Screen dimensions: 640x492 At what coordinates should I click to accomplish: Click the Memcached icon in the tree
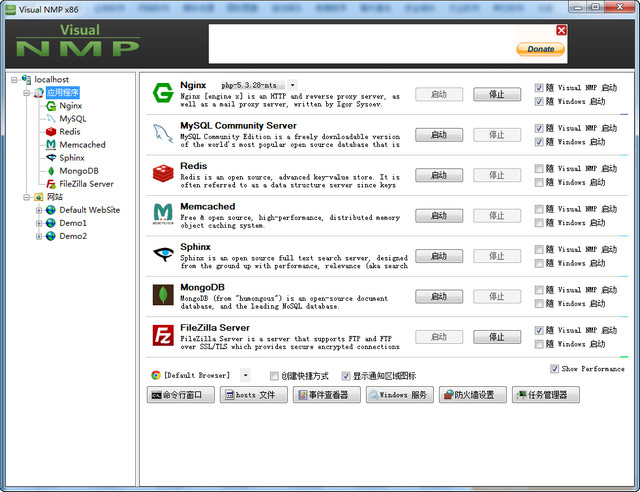point(51,145)
